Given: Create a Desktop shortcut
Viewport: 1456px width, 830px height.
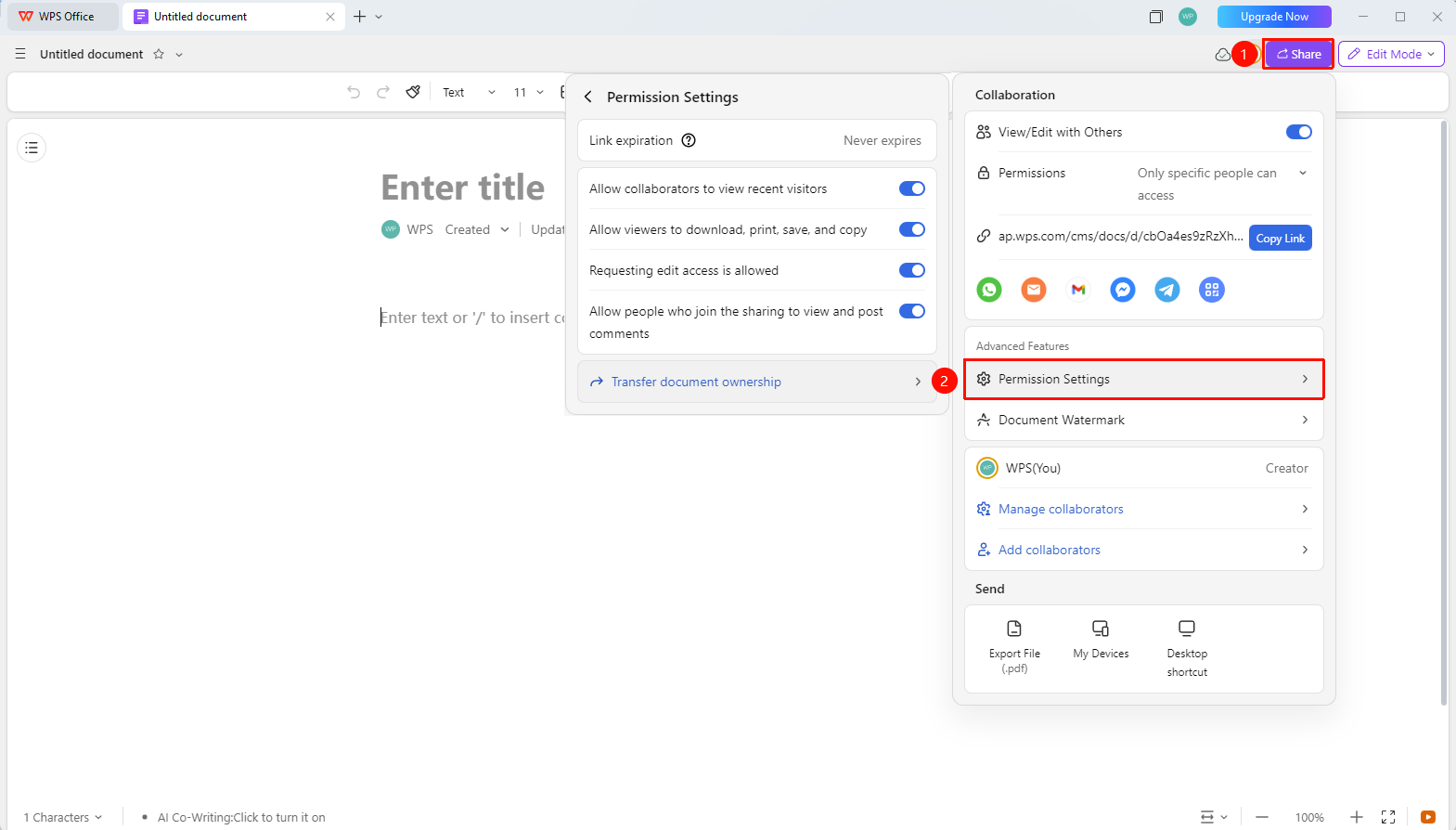Looking at the screenshot, I should tap(1187, 648).
